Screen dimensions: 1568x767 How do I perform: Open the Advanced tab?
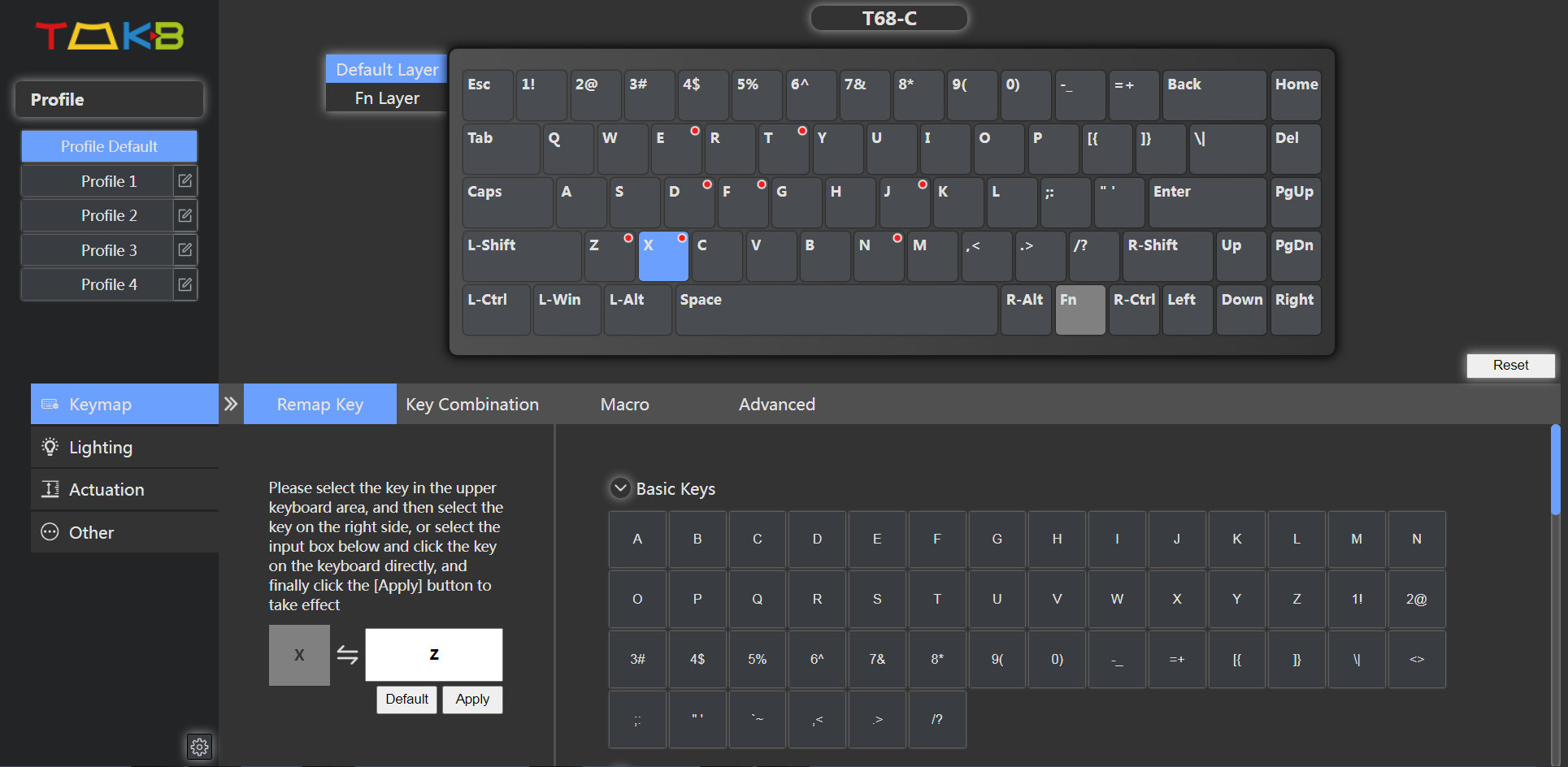[x=776, y=405]
